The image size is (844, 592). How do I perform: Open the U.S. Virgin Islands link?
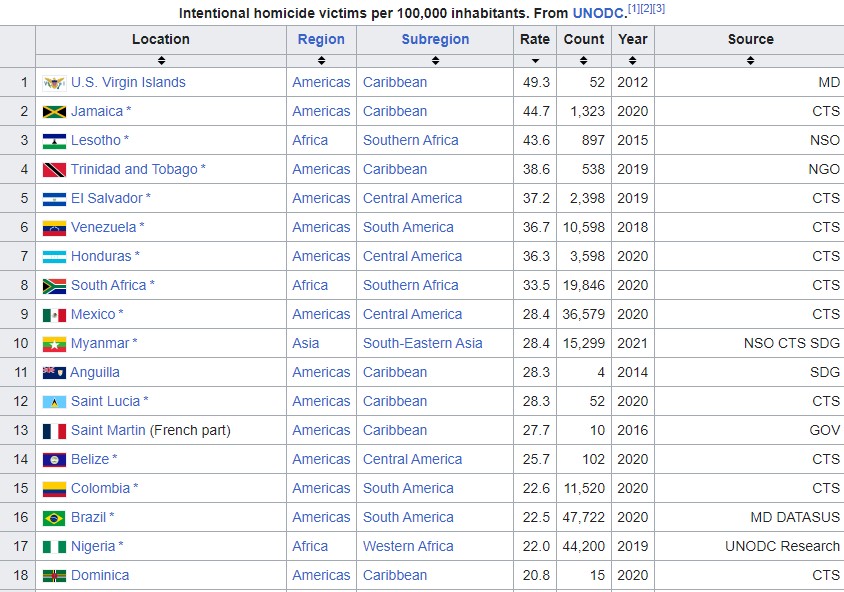[128, 82]
